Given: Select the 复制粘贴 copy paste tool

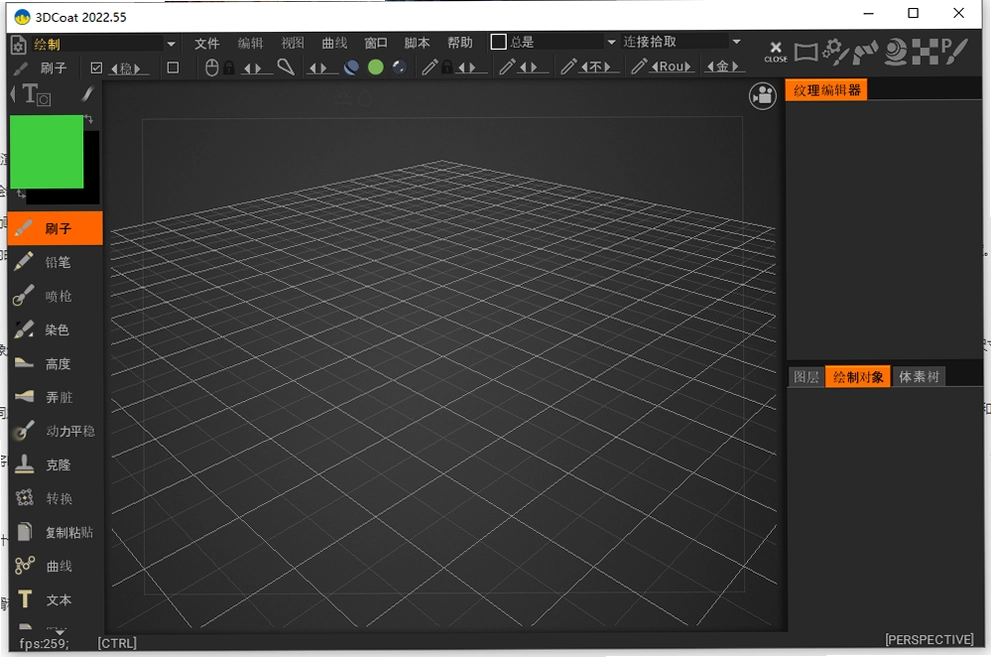Looking at the screenshot, I should click(x=55, y=532).
